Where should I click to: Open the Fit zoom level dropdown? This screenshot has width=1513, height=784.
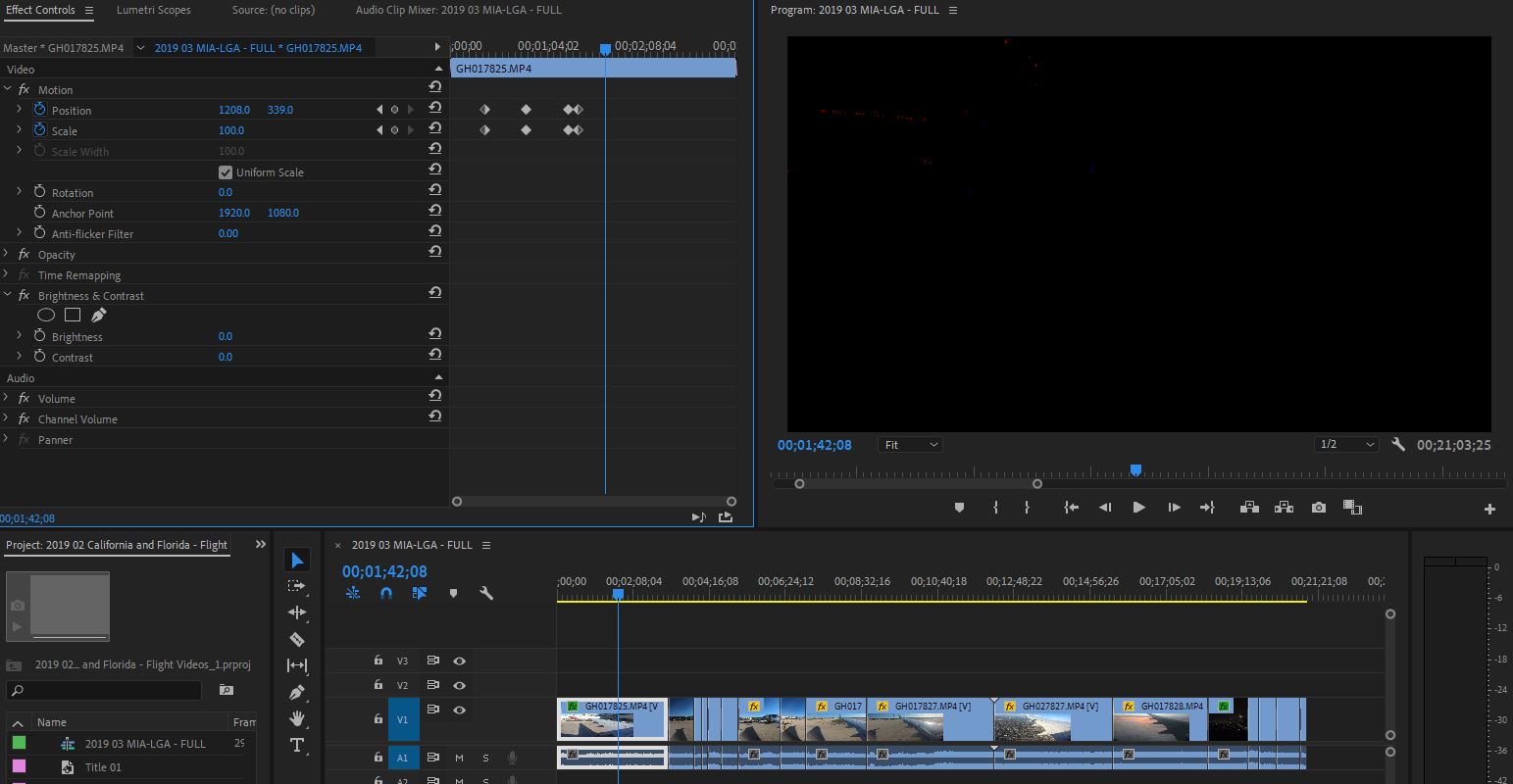click(x=909, y=444)
